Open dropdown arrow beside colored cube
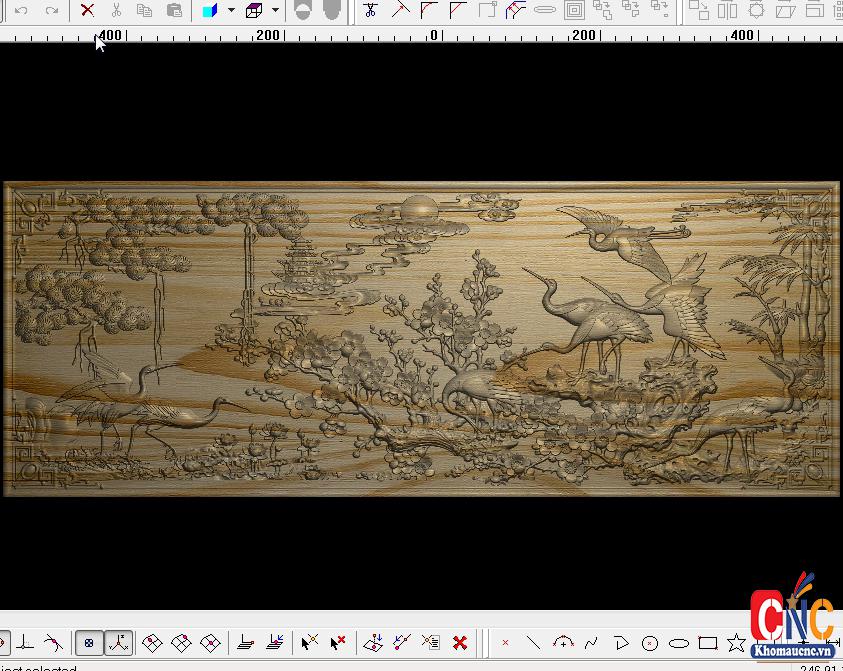 point(231,10)
